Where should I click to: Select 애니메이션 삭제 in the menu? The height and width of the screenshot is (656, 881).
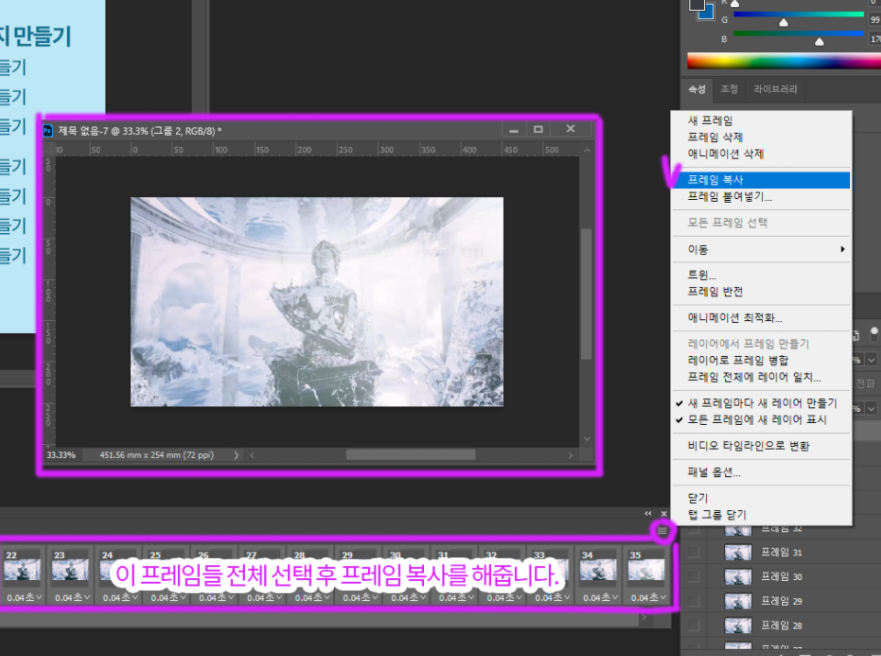click(726, 153)
